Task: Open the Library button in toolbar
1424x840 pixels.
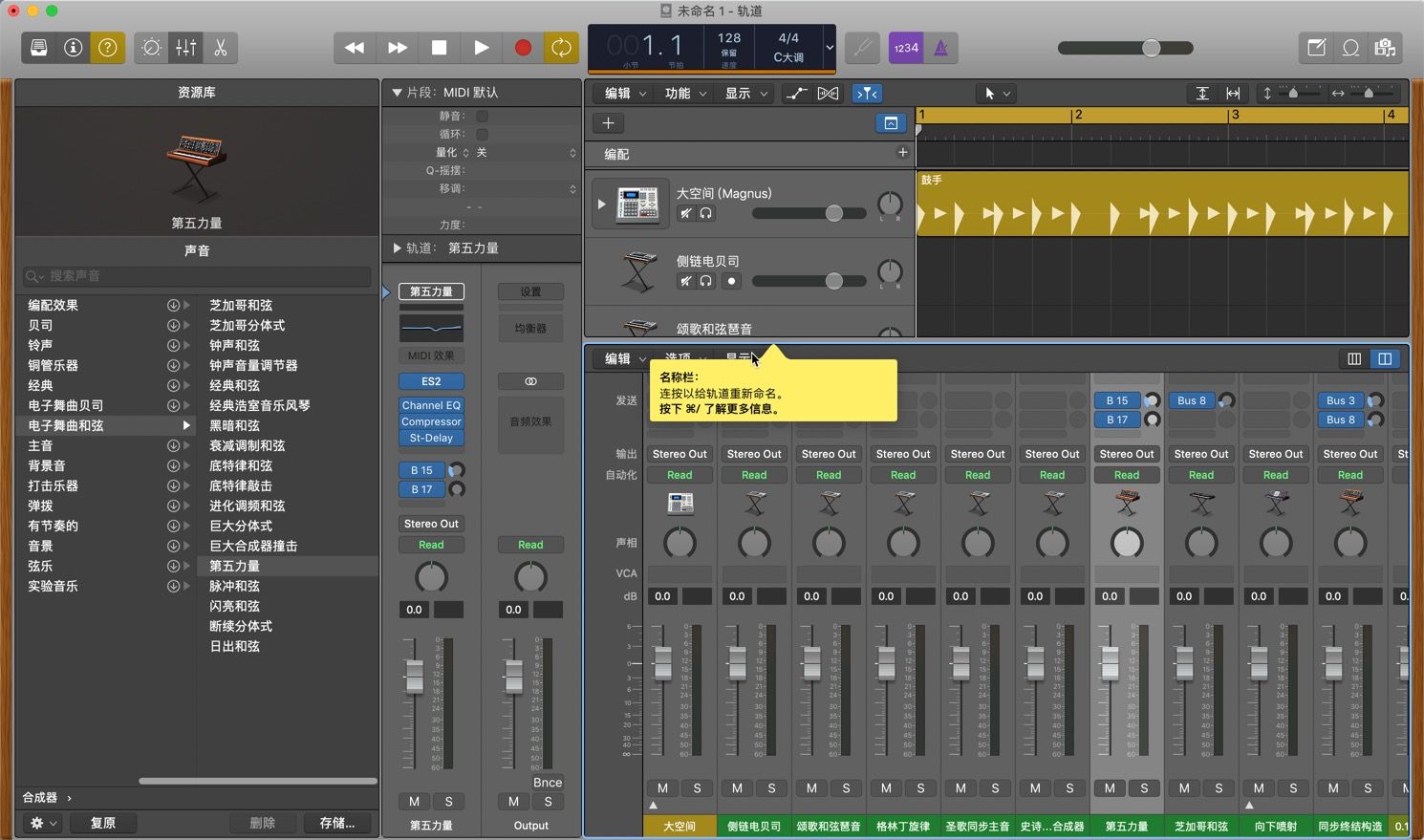Action: coord(39,48)
